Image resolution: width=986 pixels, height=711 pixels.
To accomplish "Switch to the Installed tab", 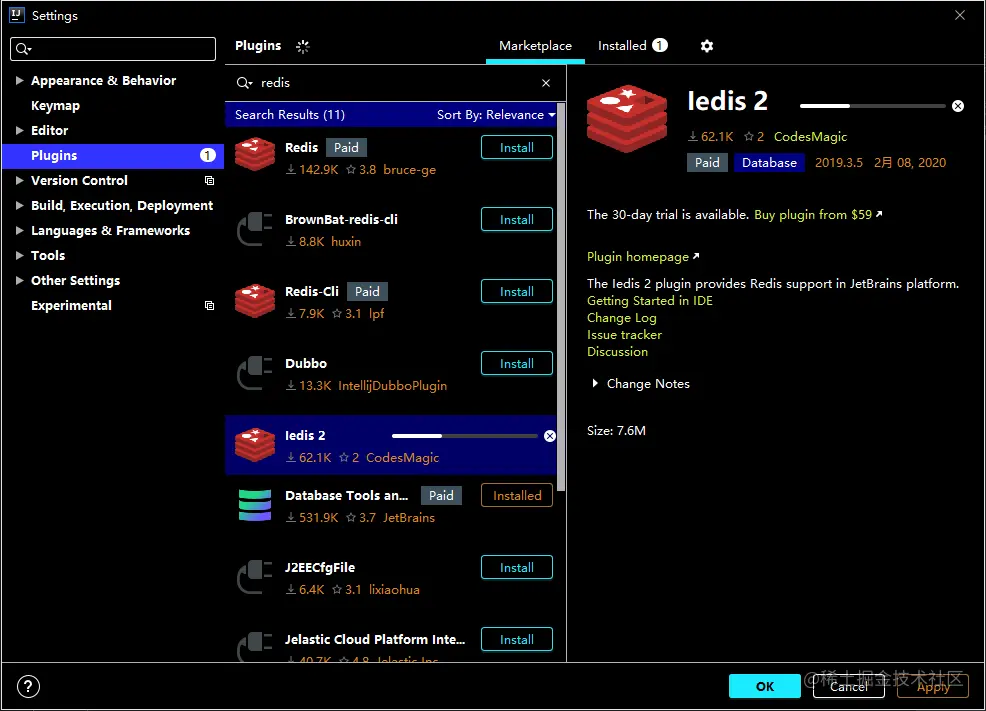I will [632, 46].
